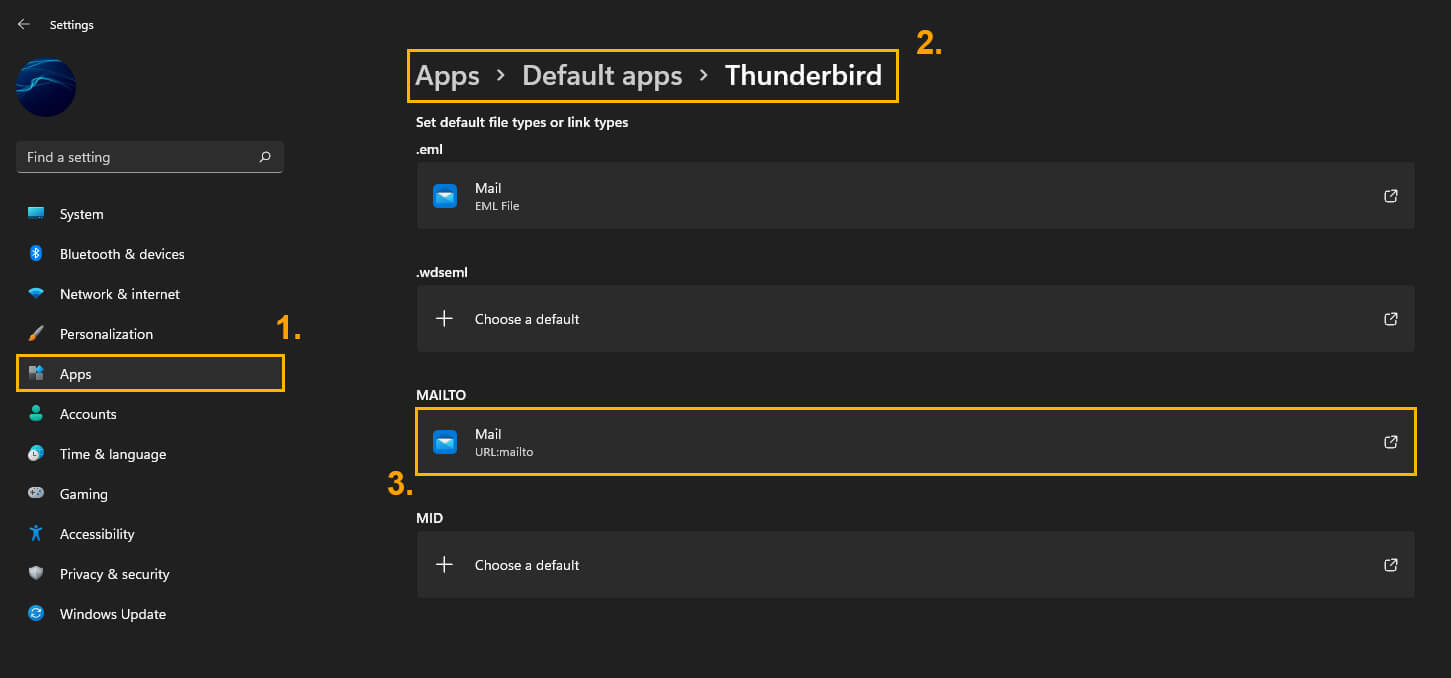Open Bluetooth & devices settings
This screenshot has height=678, width=1451.
(x=150, y=254)
